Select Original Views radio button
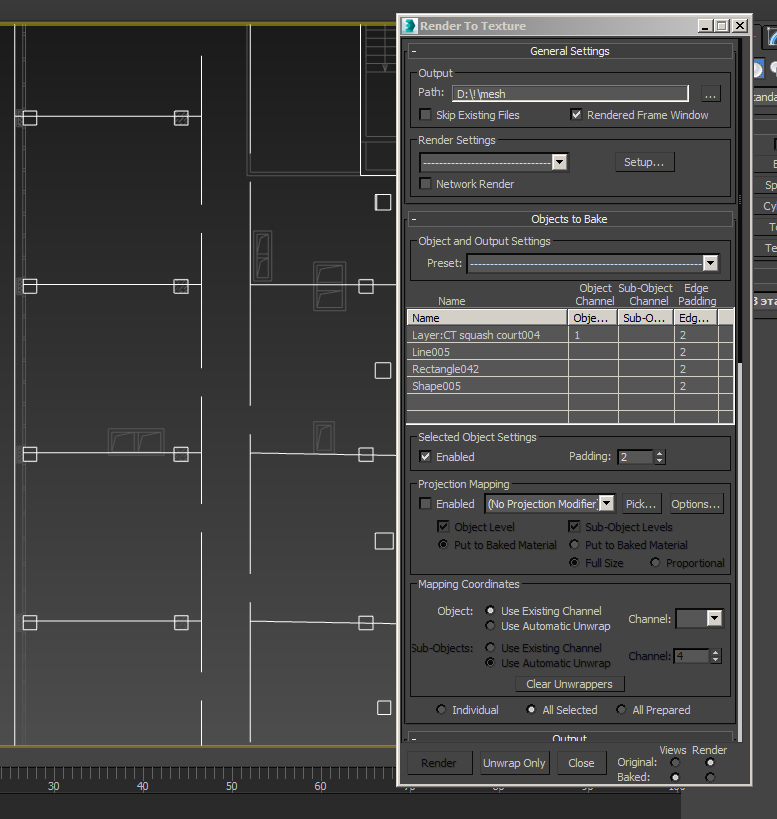Image resolution: width=777 pixels, height=819 pixels. click(x=675, y=763)
